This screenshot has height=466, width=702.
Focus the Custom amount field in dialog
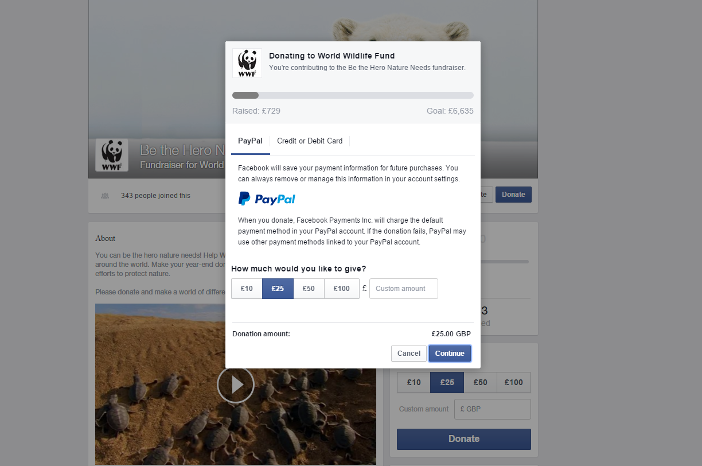(x=403, y=289)
